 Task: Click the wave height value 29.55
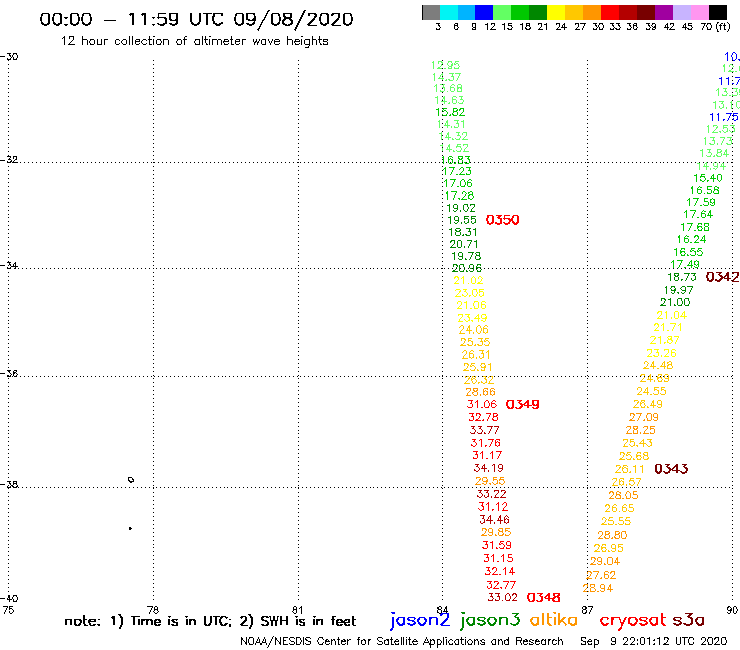pos(490,481)
